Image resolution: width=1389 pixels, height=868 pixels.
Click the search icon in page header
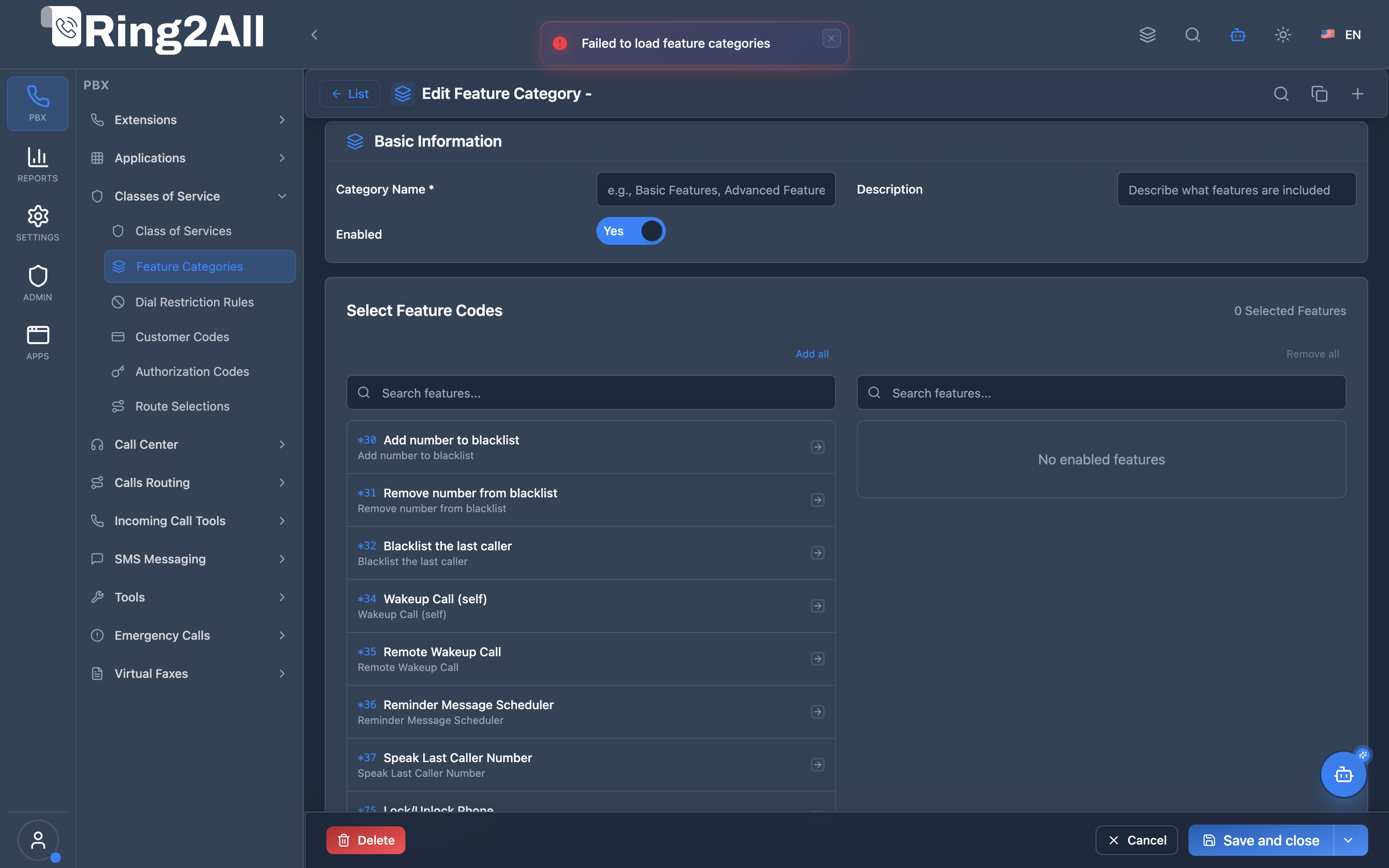pyautogui.click(x=1281, y=94)
